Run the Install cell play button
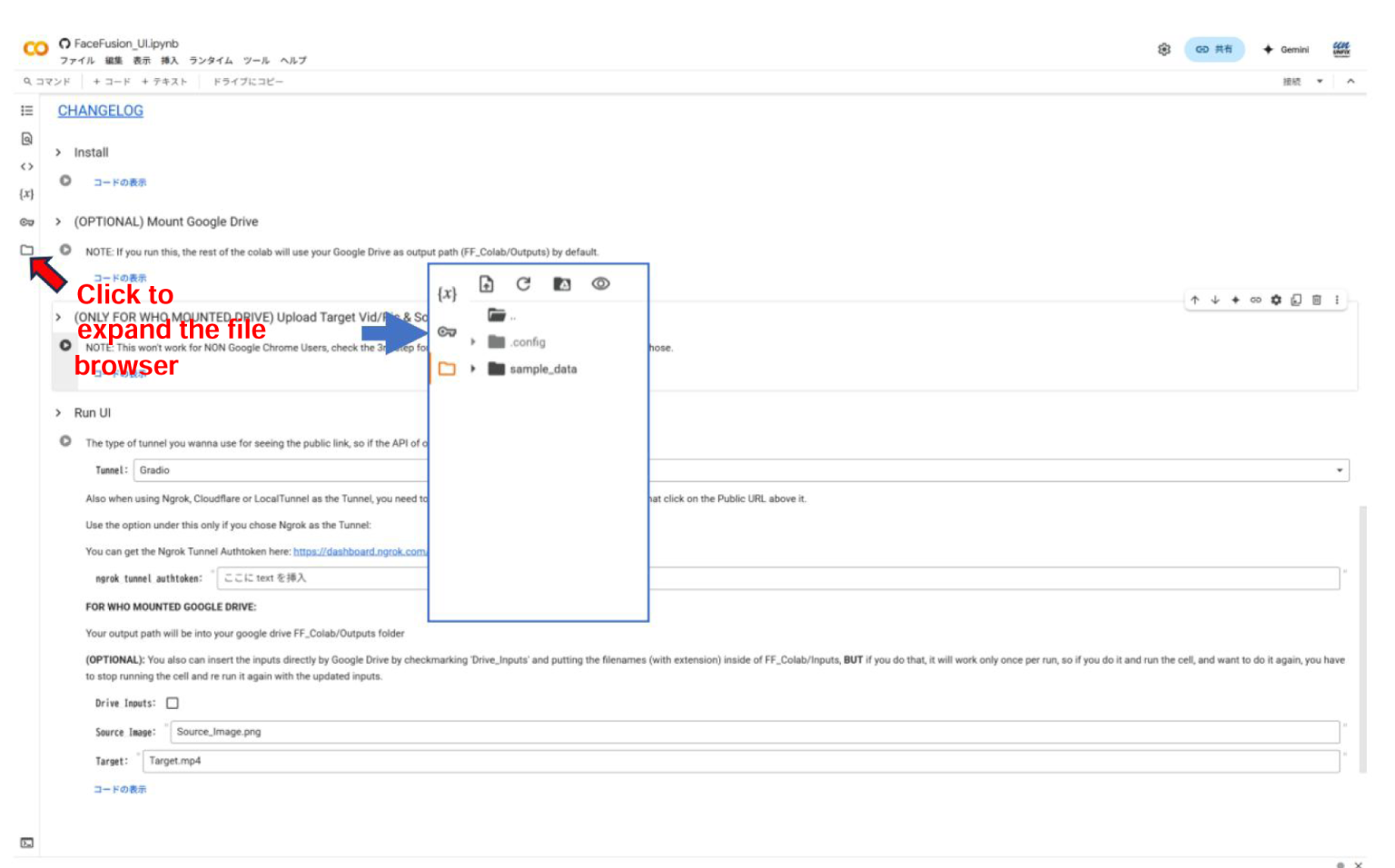Viewport: 1395px width, 868px height. coord(65,181)
